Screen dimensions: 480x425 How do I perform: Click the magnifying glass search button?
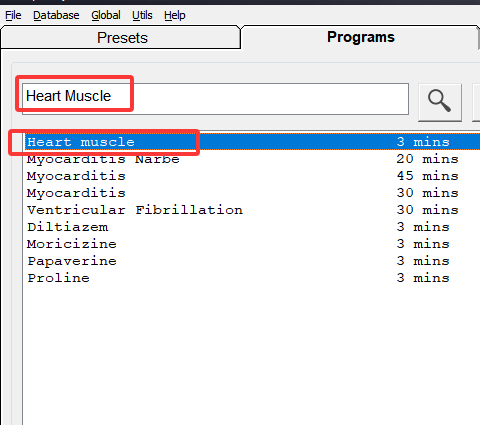440,102
